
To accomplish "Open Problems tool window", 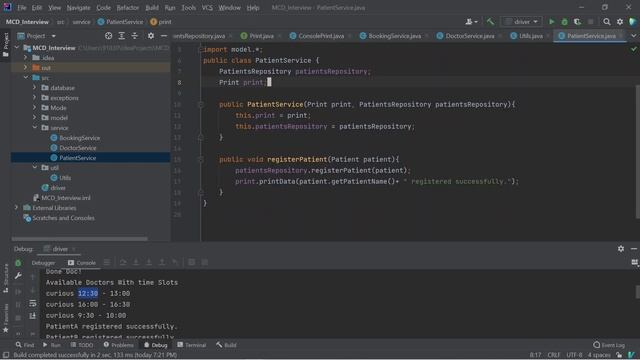I will 118,345.
